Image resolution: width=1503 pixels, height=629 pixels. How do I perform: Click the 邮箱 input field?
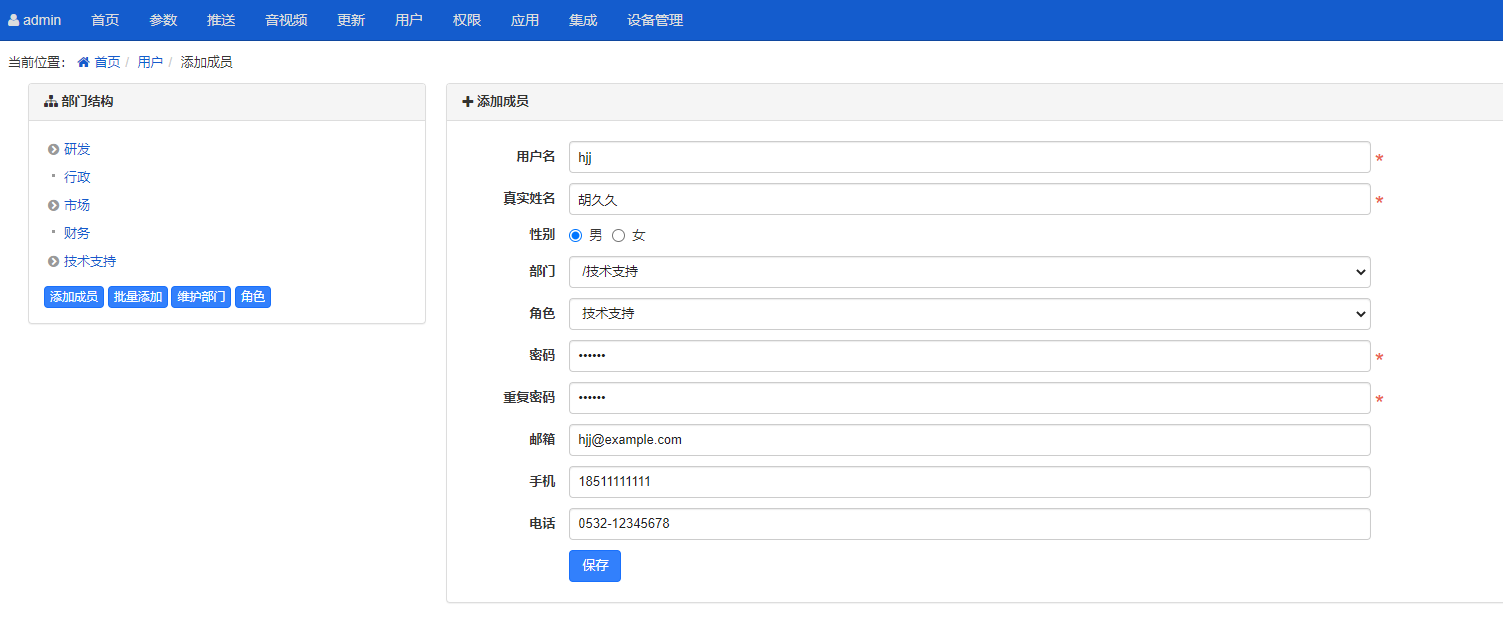coord(969,440)
